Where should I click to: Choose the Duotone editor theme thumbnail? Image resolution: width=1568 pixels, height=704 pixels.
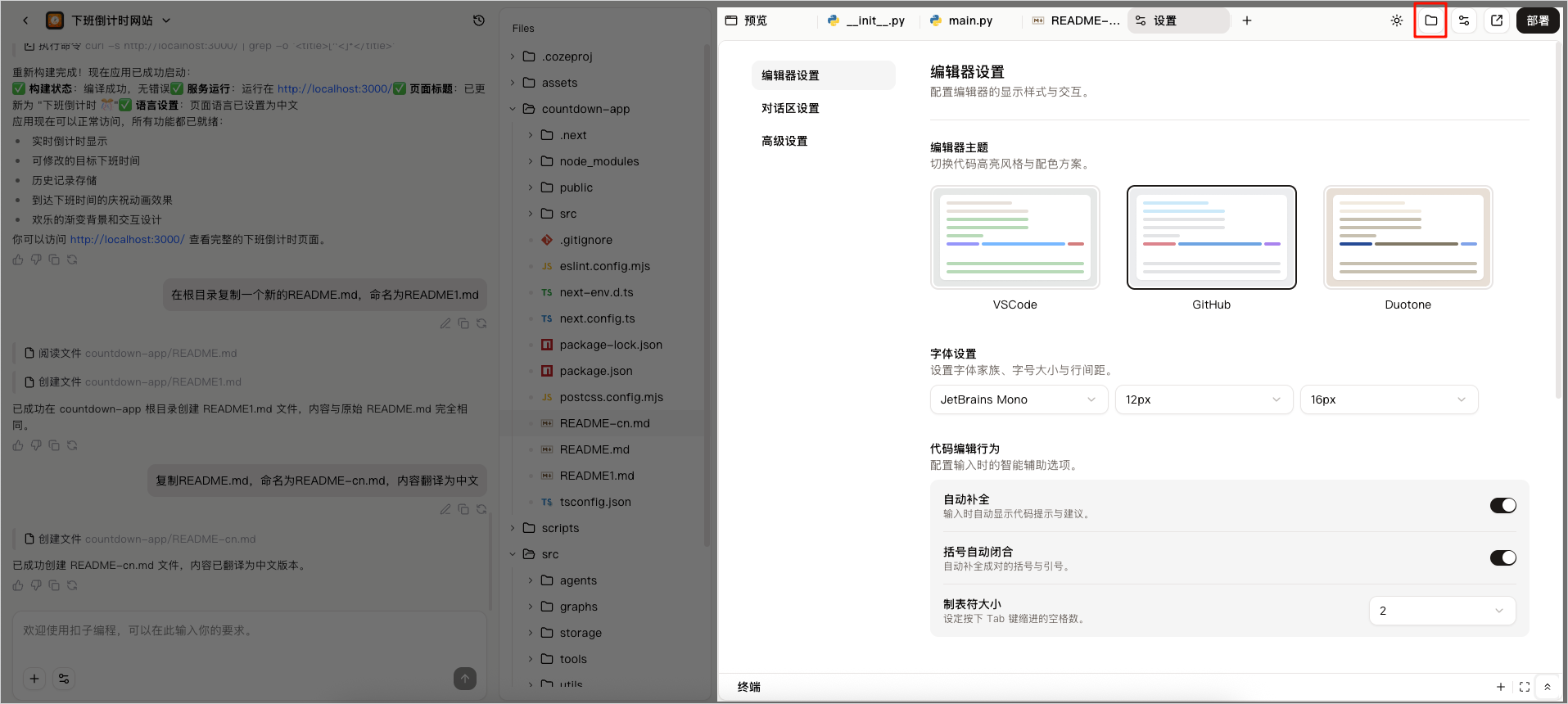pos(1408,237)
